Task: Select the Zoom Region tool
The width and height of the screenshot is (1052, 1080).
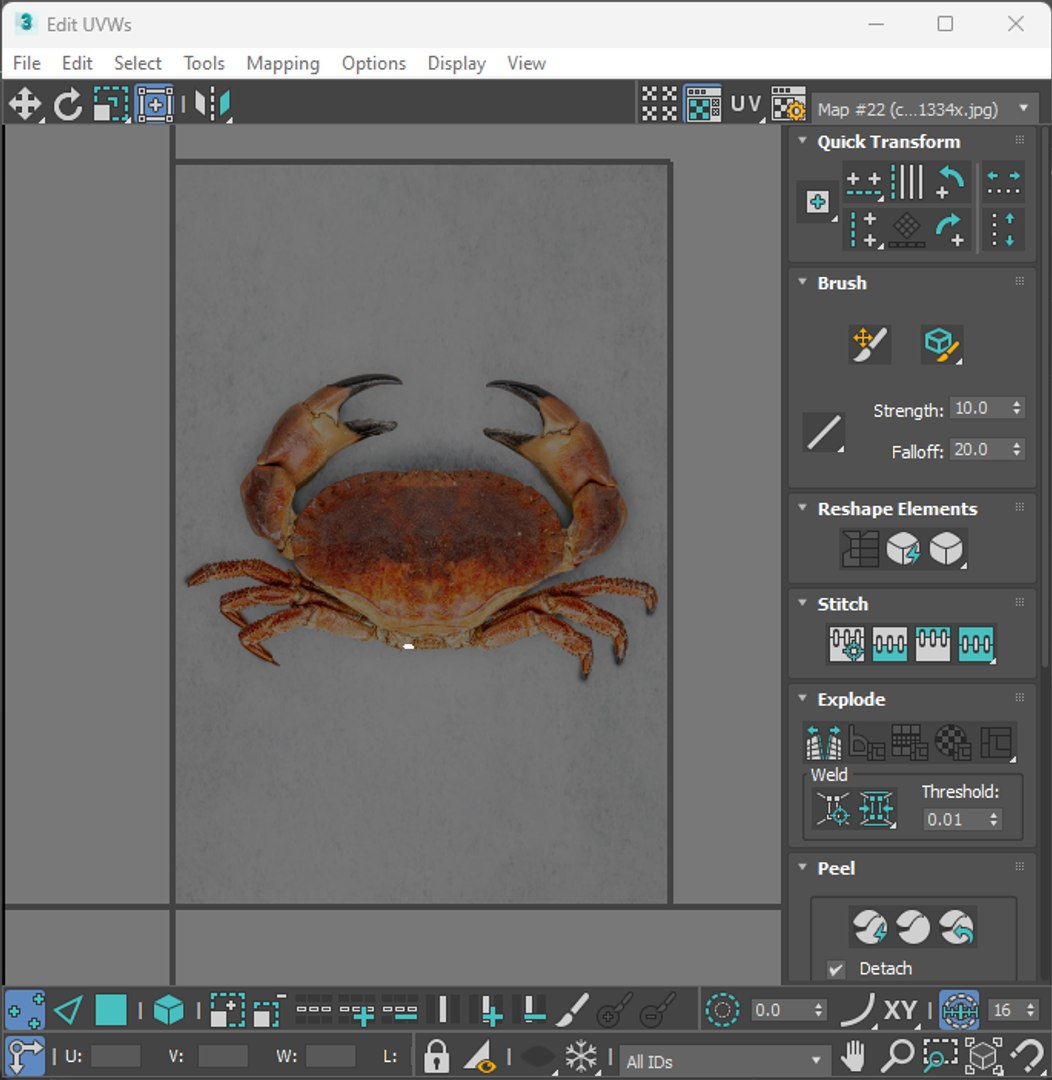Action: (940, 1056)
